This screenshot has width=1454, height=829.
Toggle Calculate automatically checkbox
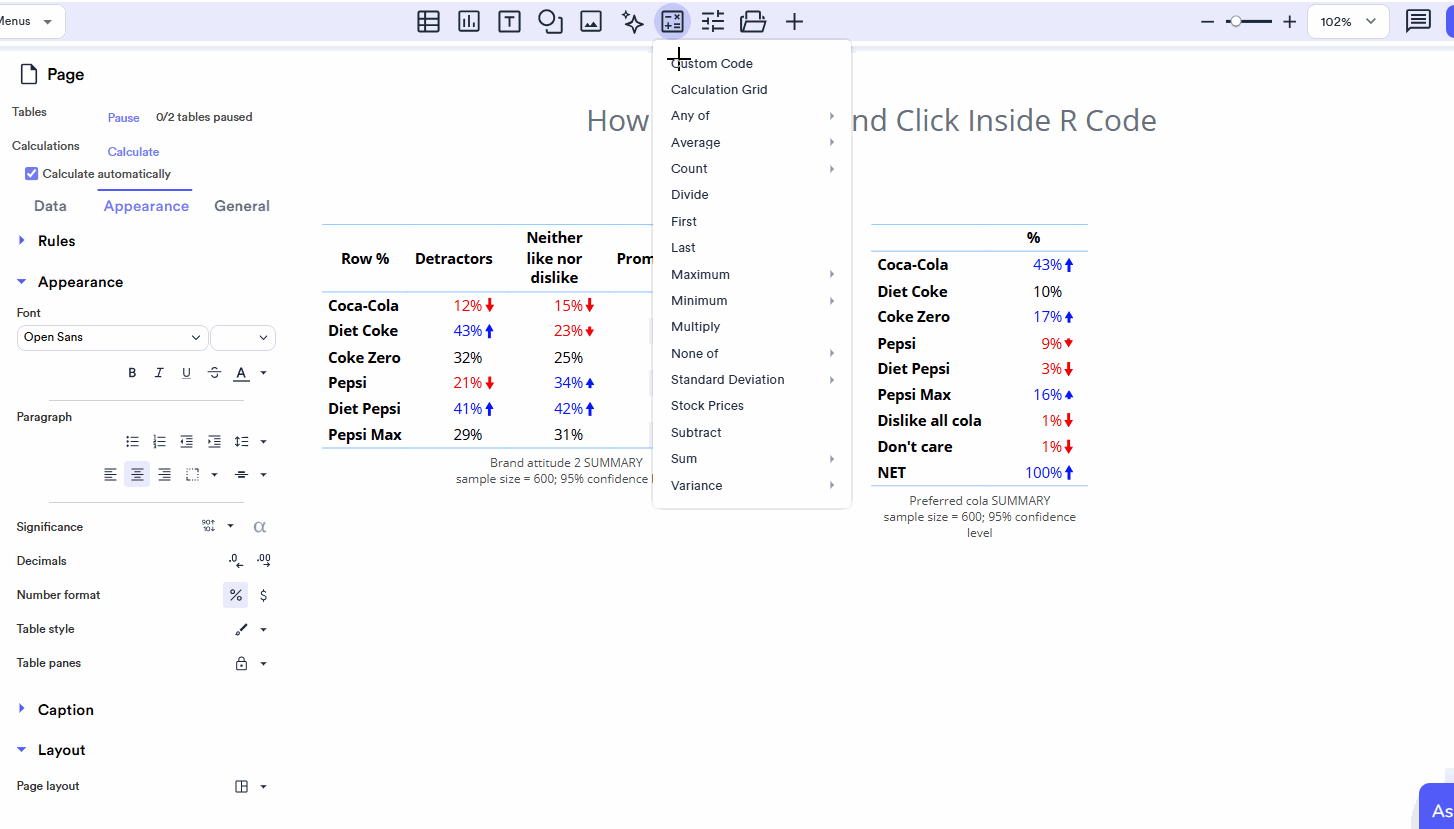coord(32,174)
